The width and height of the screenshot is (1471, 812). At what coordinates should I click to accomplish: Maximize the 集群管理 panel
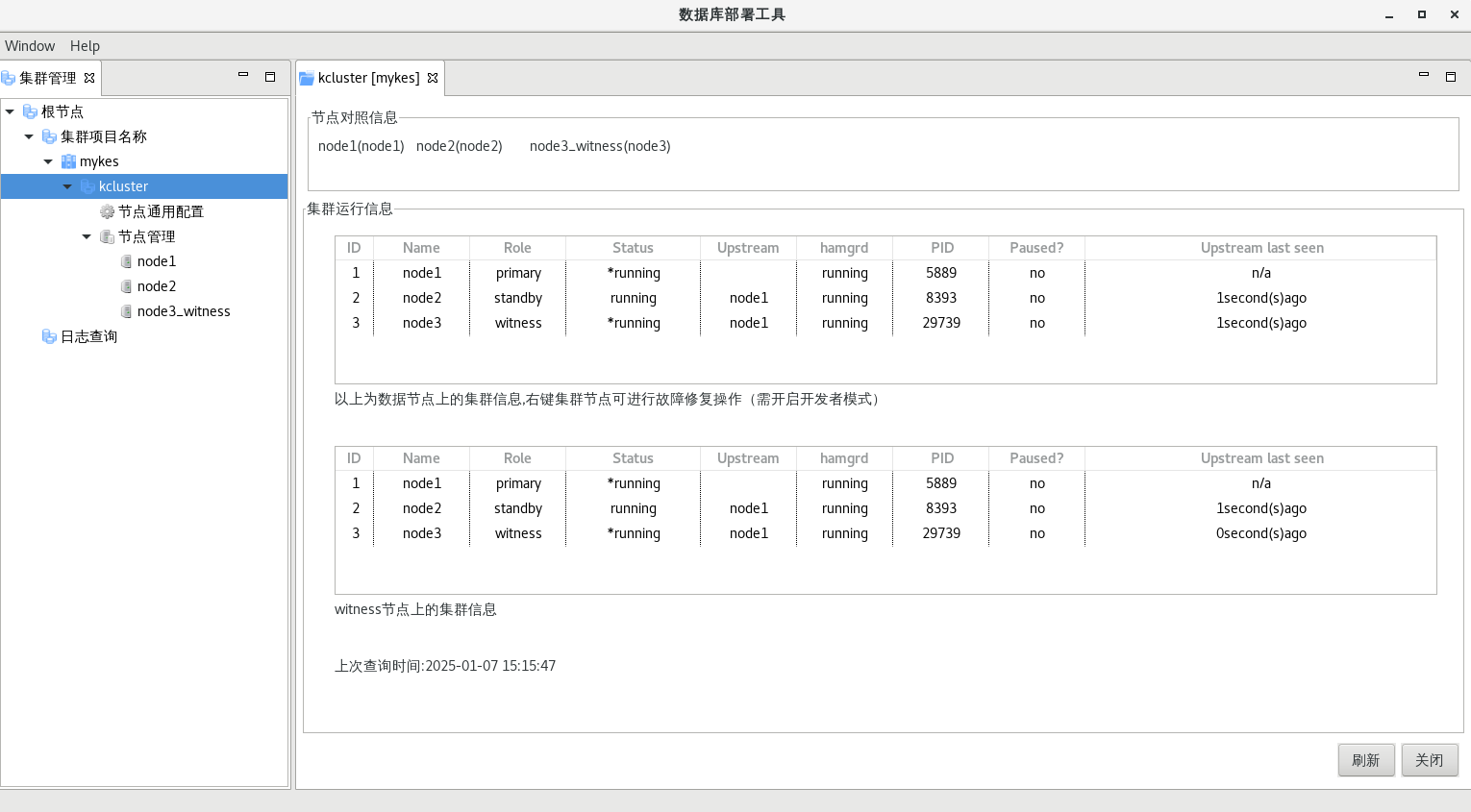(x=270, y=77)
